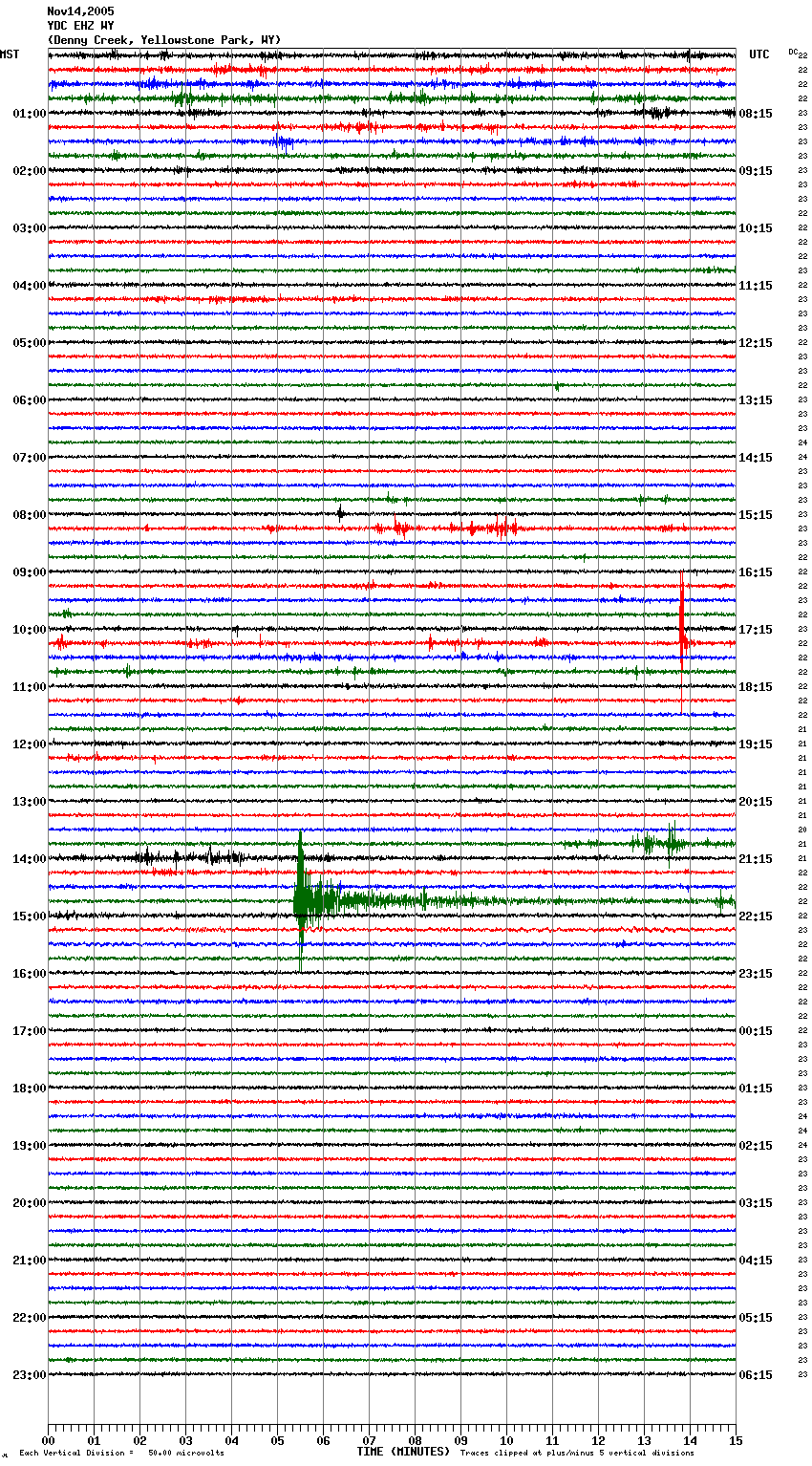The width and height of the screenshot is (812, 1466).
Task: Click the 14:00 MST hour label
Action: click(x=30, y=859)
